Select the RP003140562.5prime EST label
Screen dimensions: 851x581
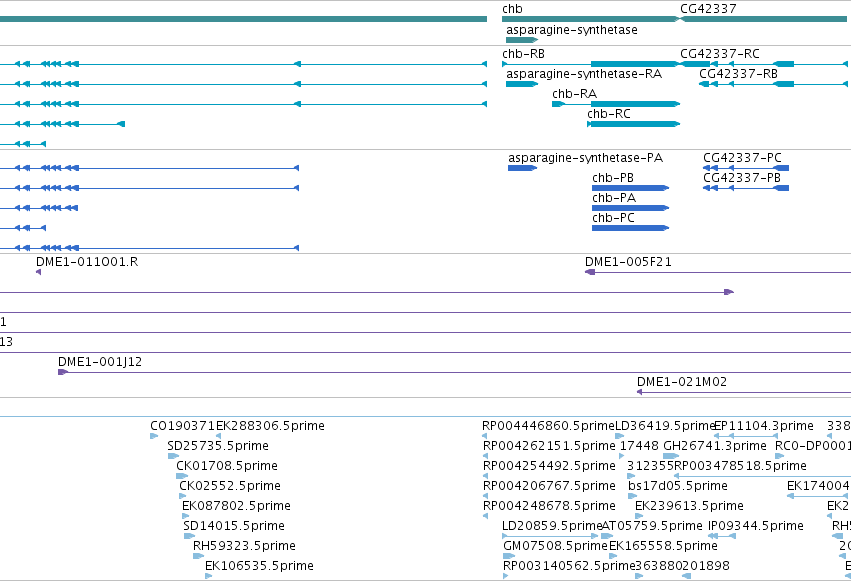(569, 566)
